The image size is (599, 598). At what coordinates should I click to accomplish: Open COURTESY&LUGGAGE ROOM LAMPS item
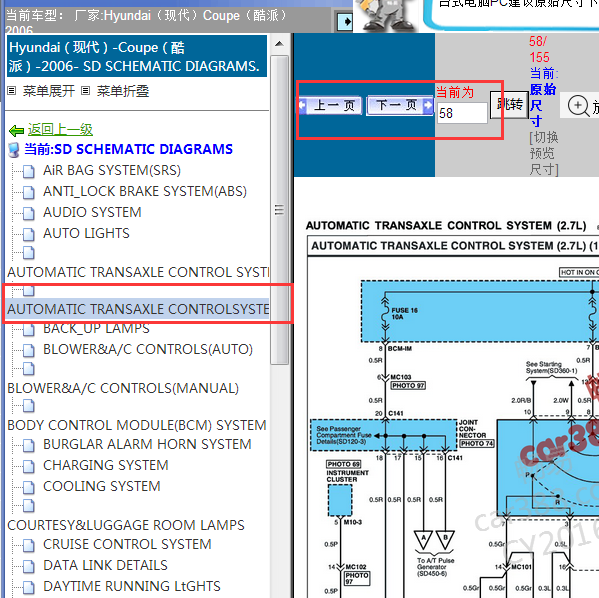coord(126,525)
